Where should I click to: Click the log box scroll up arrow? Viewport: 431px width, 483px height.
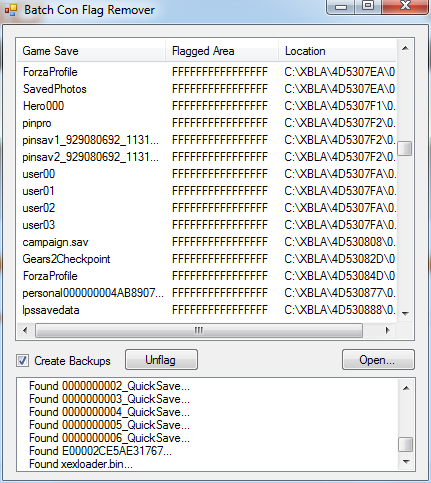406,388
